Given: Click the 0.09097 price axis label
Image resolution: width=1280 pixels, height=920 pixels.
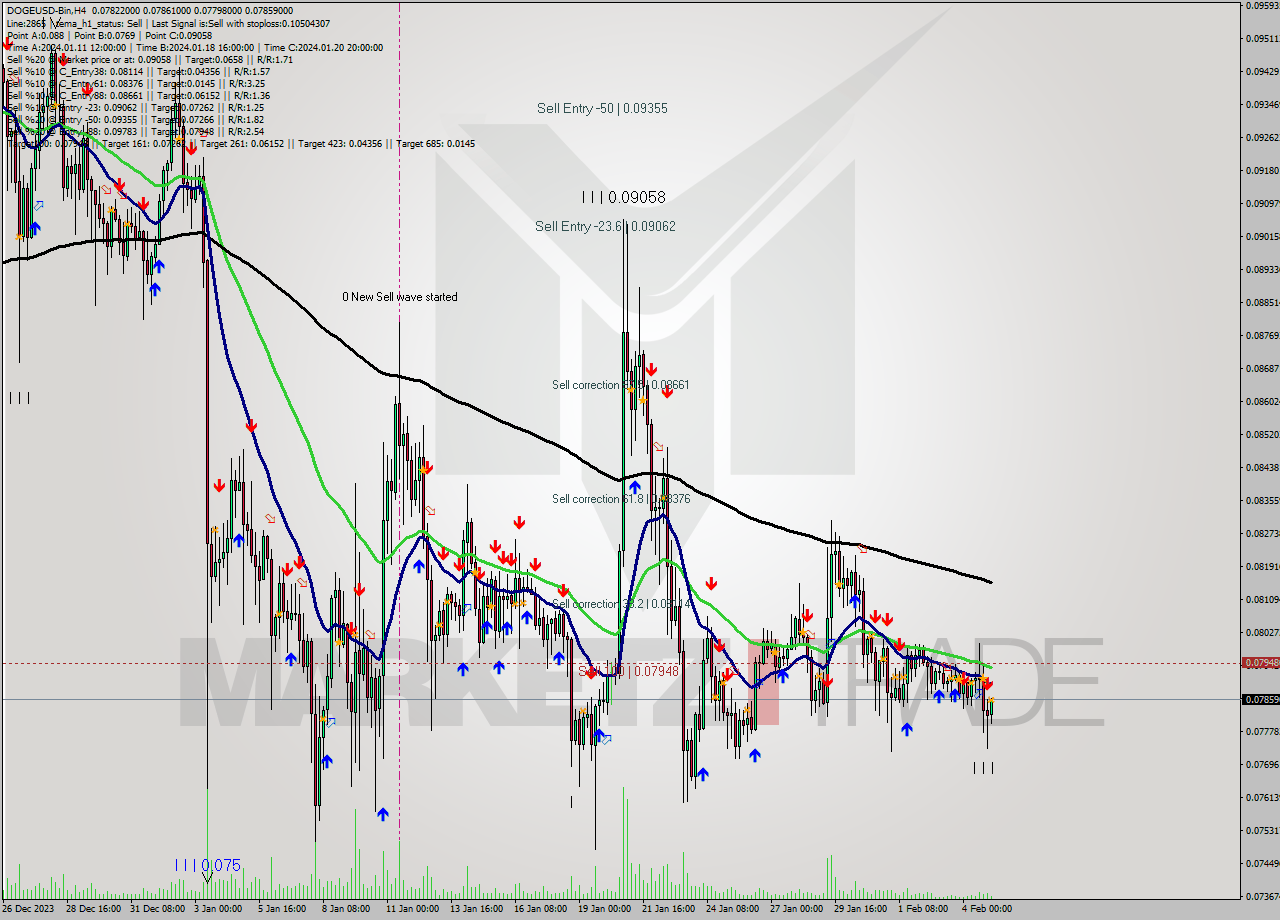Looking at the screenshot, I should 1260,203.
